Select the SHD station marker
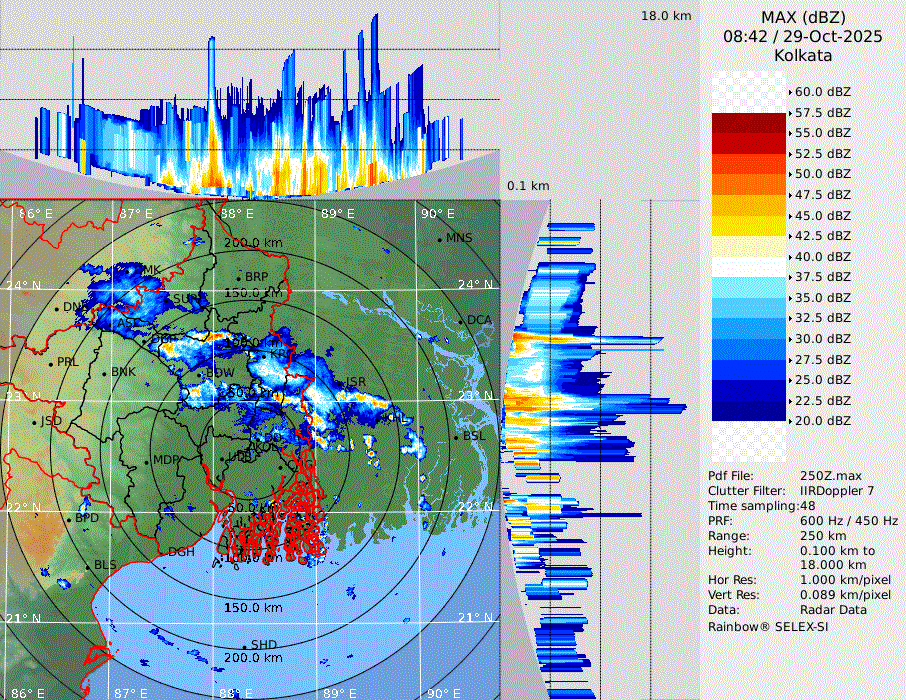 click(x=245, y=646)
